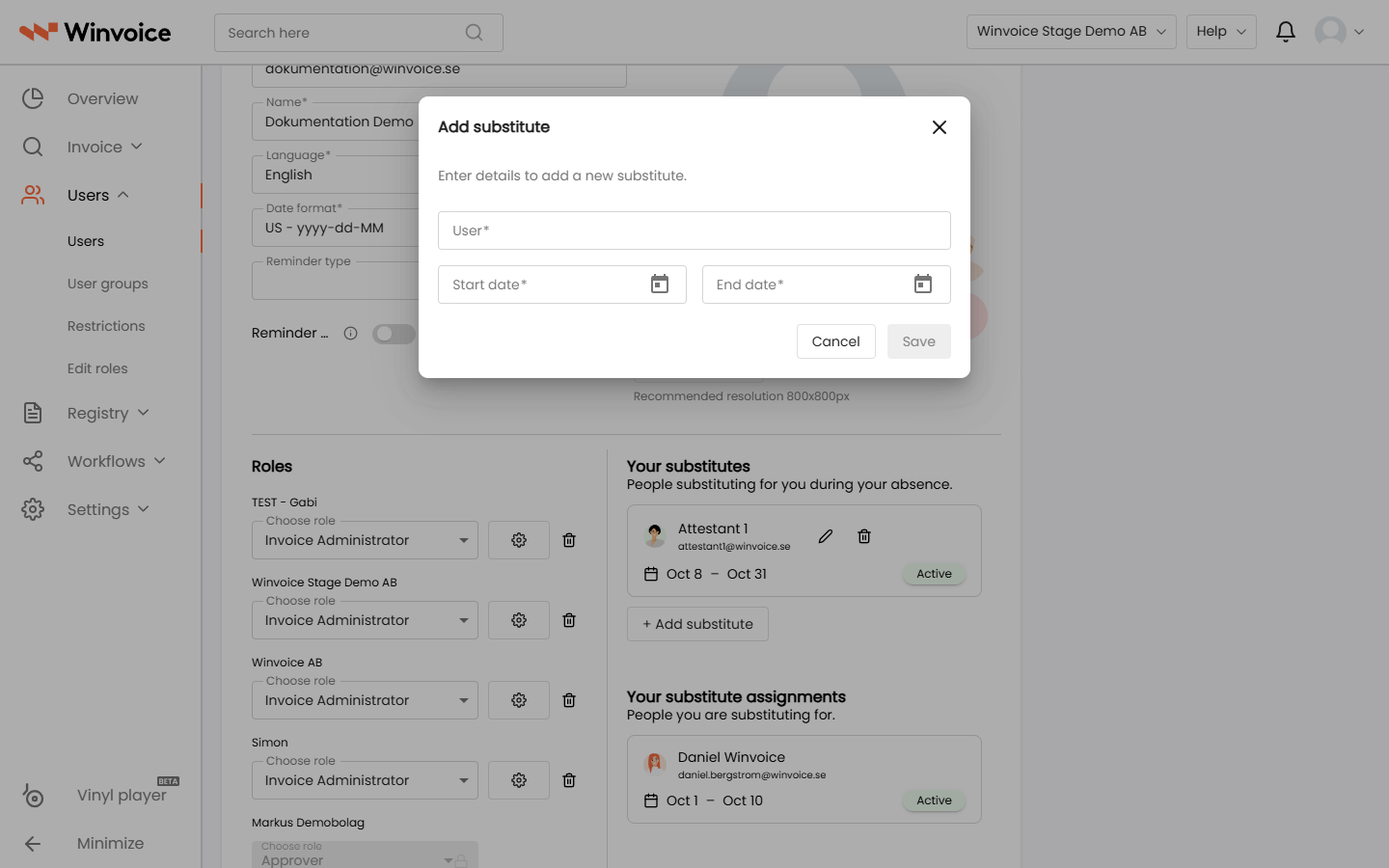The height and width of the screenshot is (868, 1389).
Task: Click the Winvoice logo
Action: tap(95, 32)
